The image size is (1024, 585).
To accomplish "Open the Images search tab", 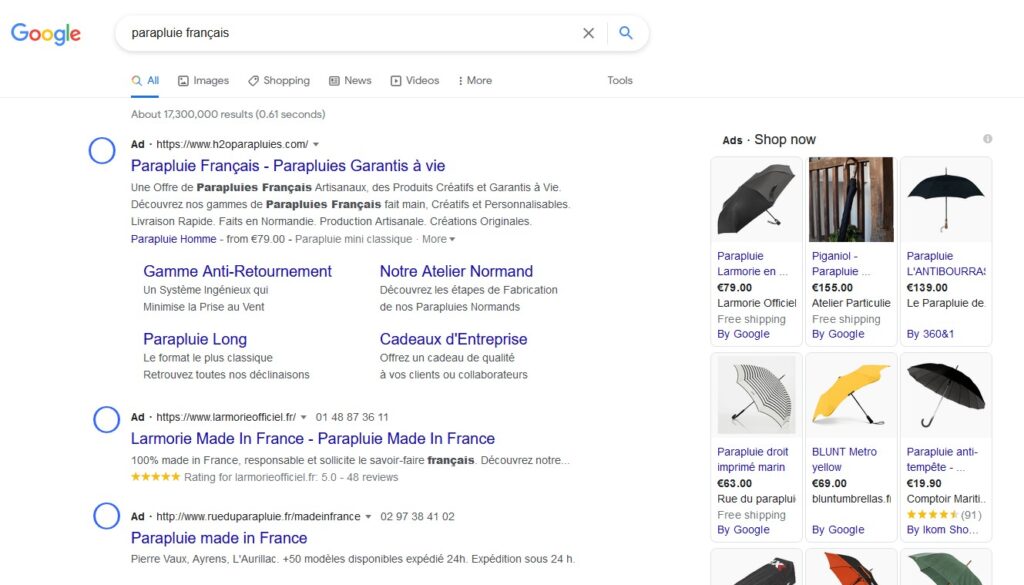I will pos(203,80).
